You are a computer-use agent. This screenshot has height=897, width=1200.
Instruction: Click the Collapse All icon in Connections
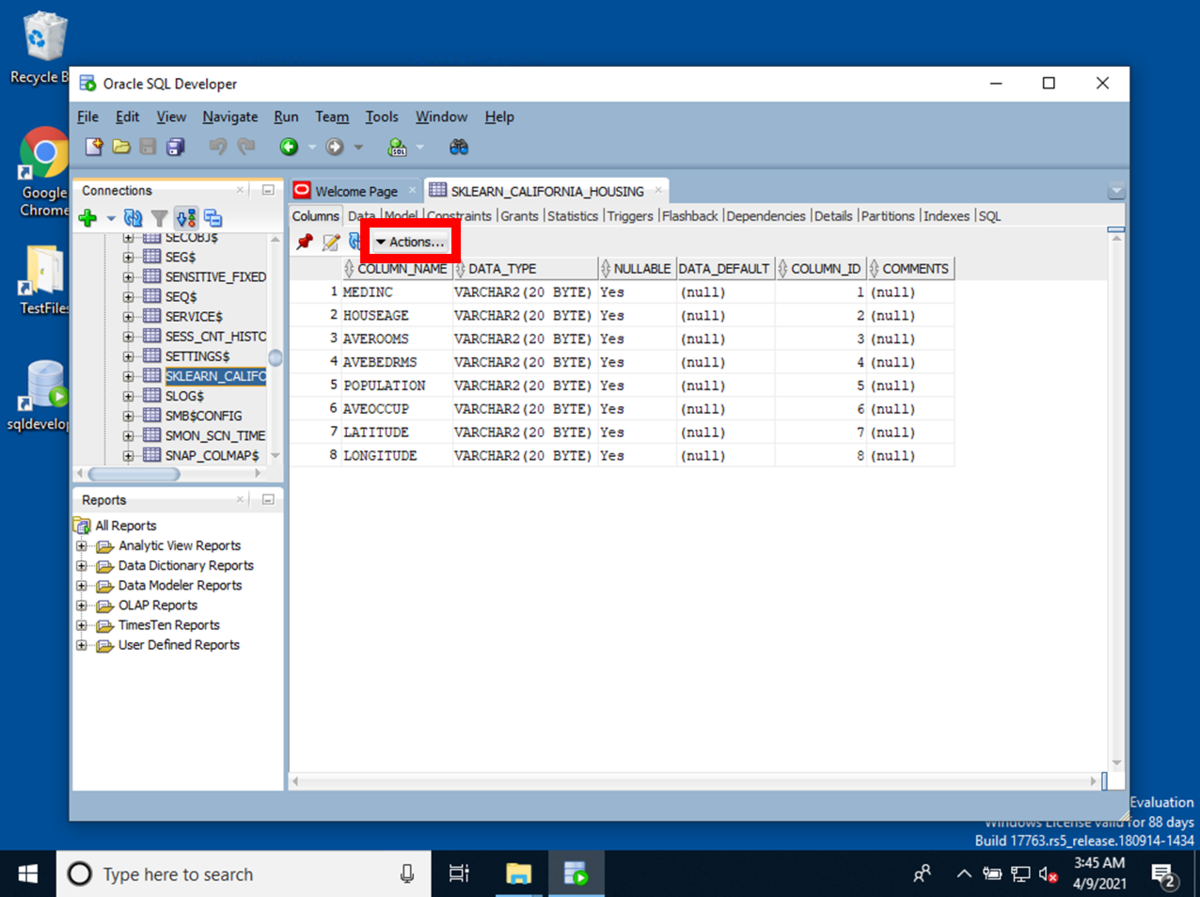(213, 218)
